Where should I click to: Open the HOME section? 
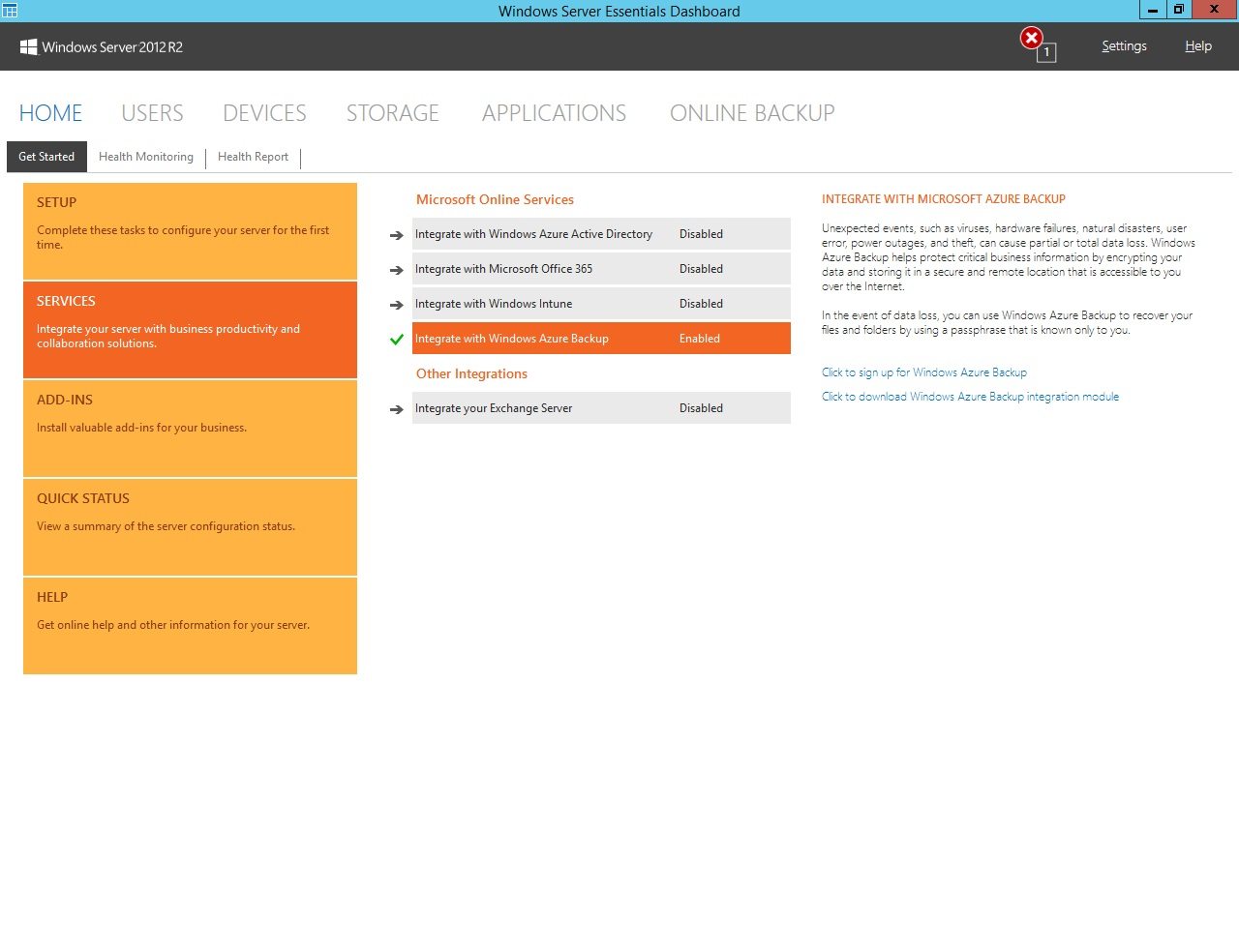click(x=50, y=113)
